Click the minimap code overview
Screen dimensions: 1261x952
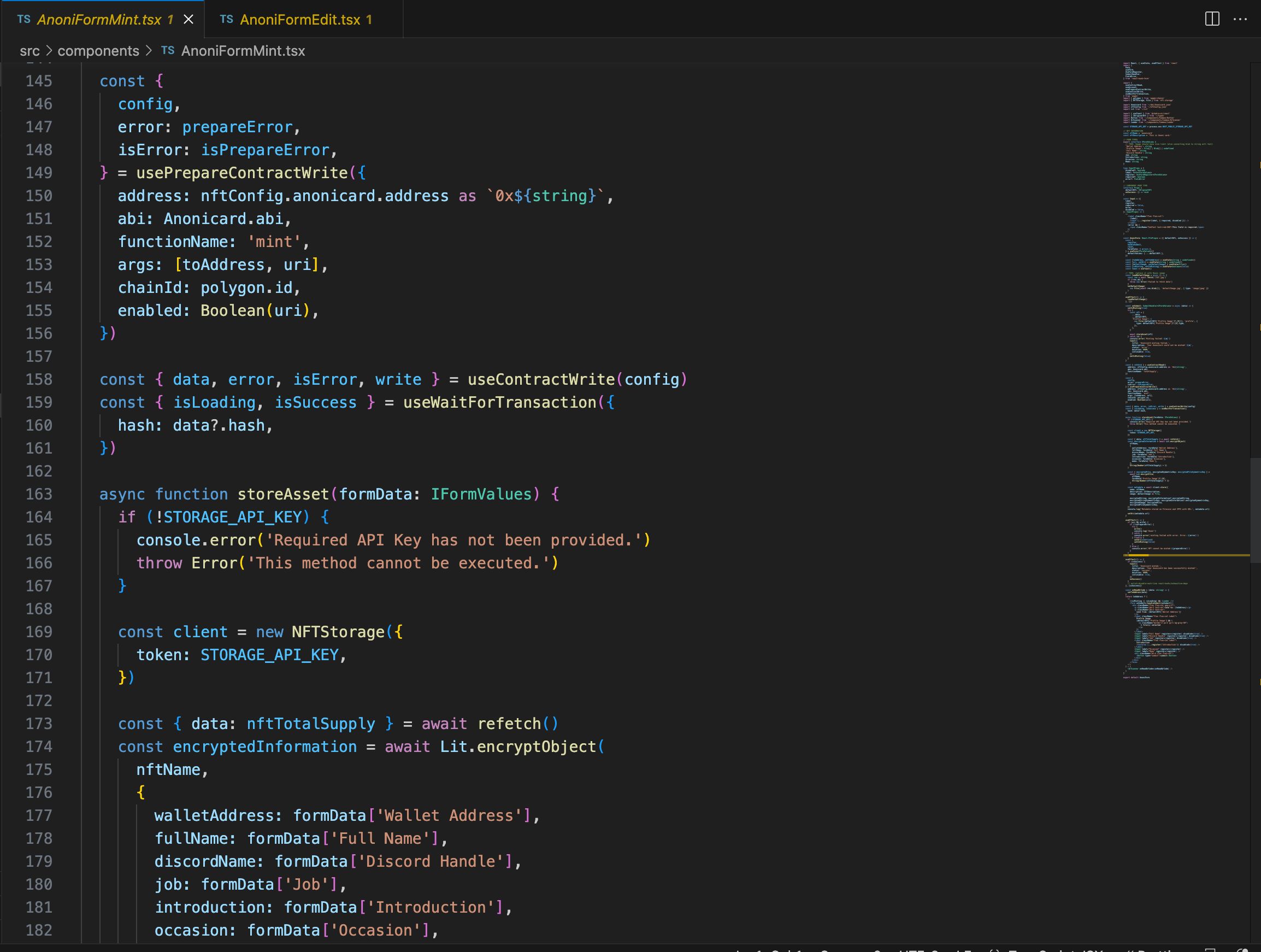coord(1186,371)
